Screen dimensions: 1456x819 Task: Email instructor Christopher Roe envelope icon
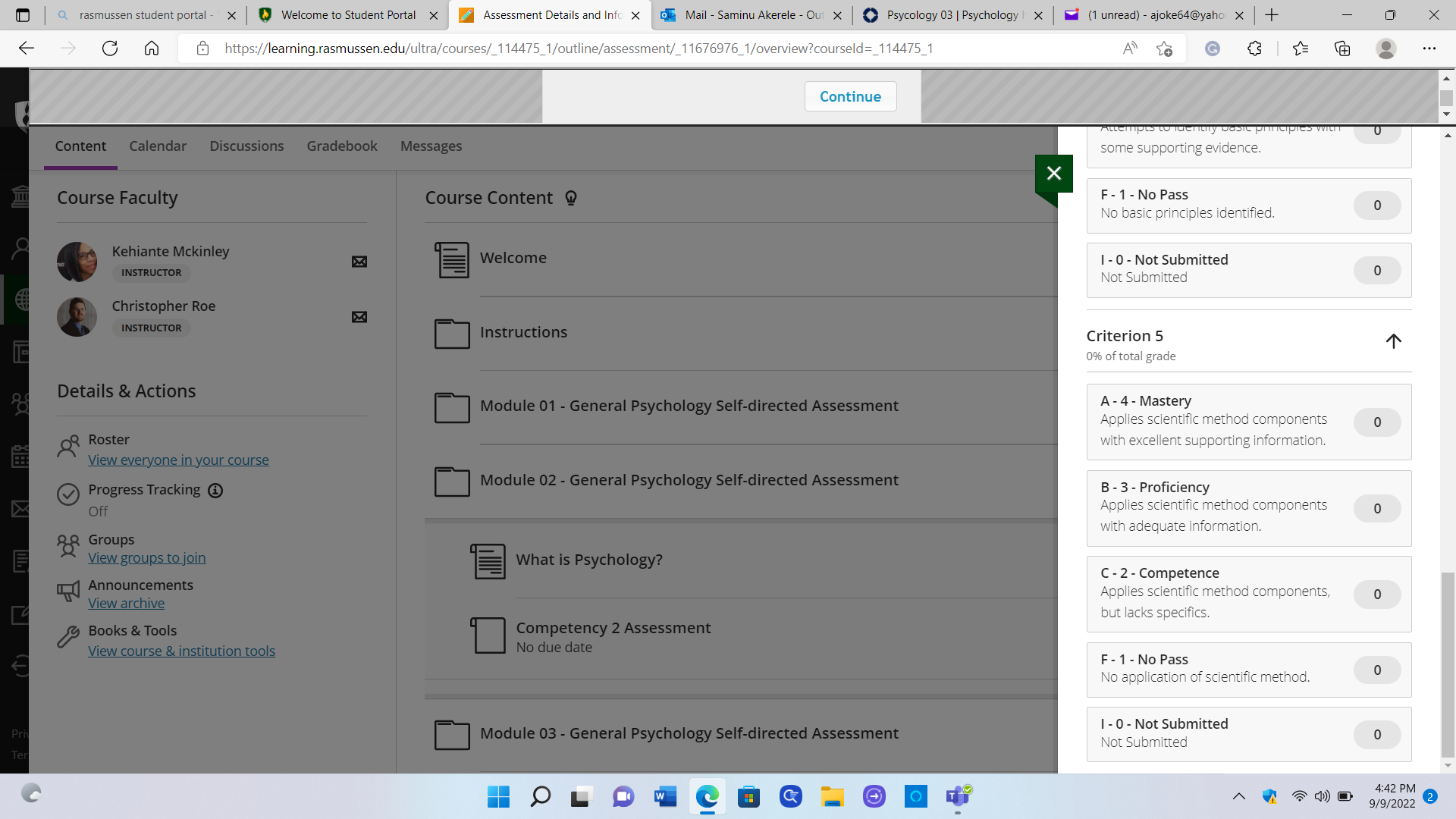point(359,317)
